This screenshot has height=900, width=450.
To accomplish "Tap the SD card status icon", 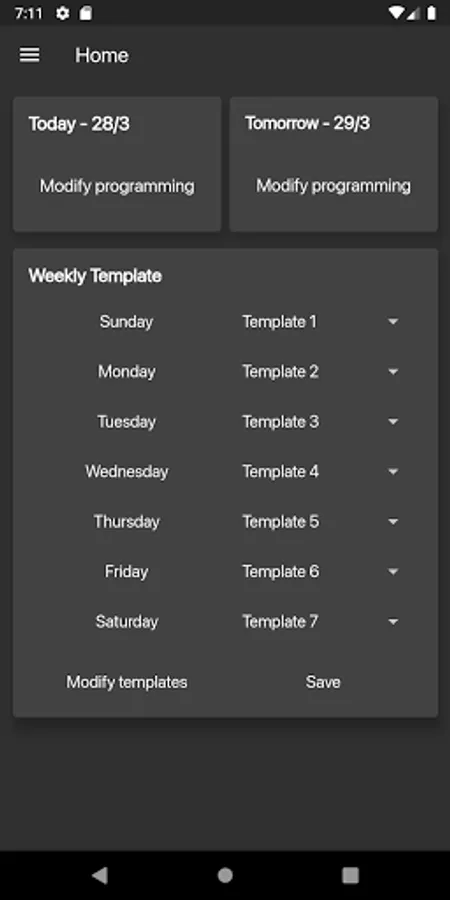I will (86, 13).
